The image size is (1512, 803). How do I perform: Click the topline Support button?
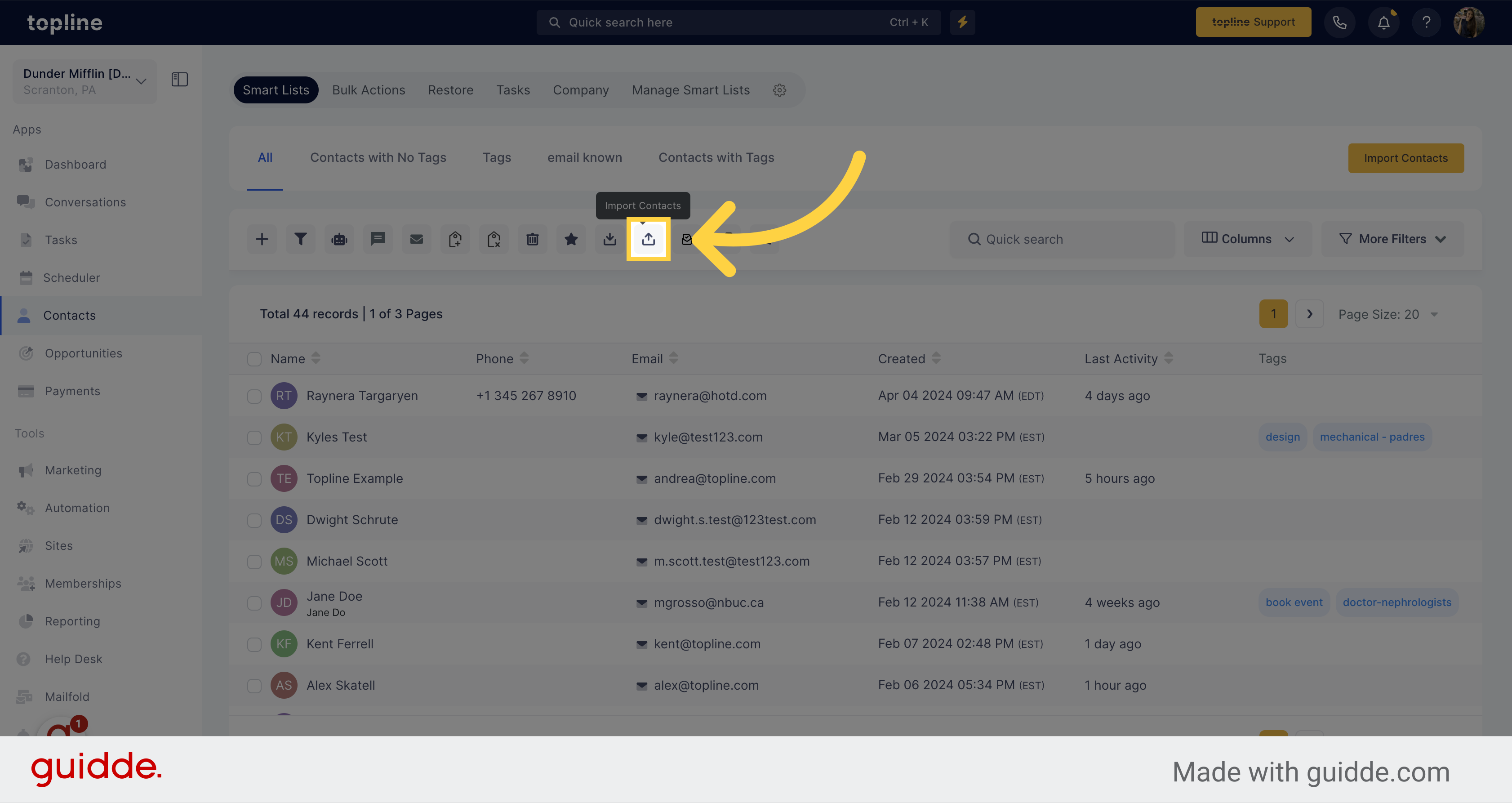click(1253, 22)
